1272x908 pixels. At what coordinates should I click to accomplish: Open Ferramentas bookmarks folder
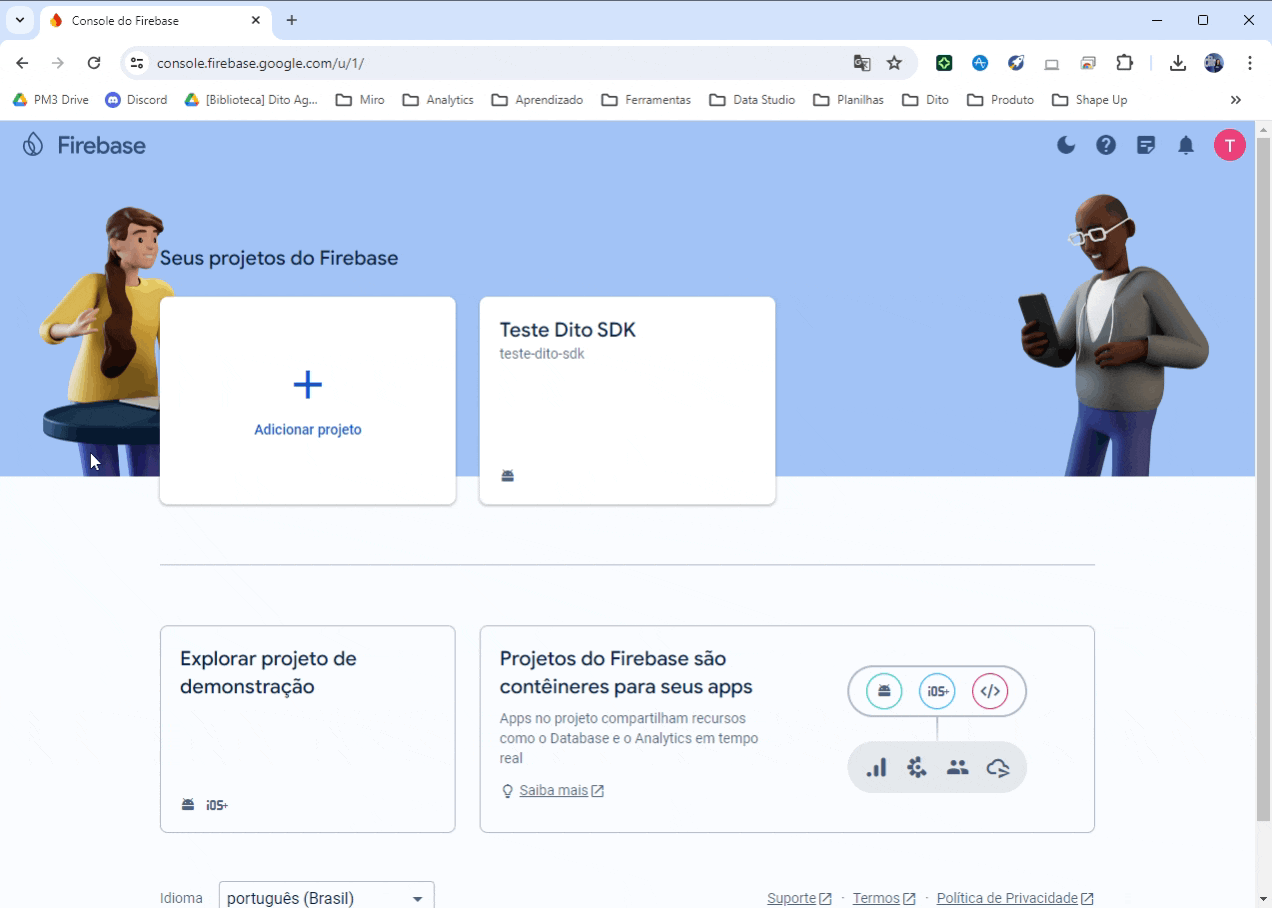(x=646, y=100)
